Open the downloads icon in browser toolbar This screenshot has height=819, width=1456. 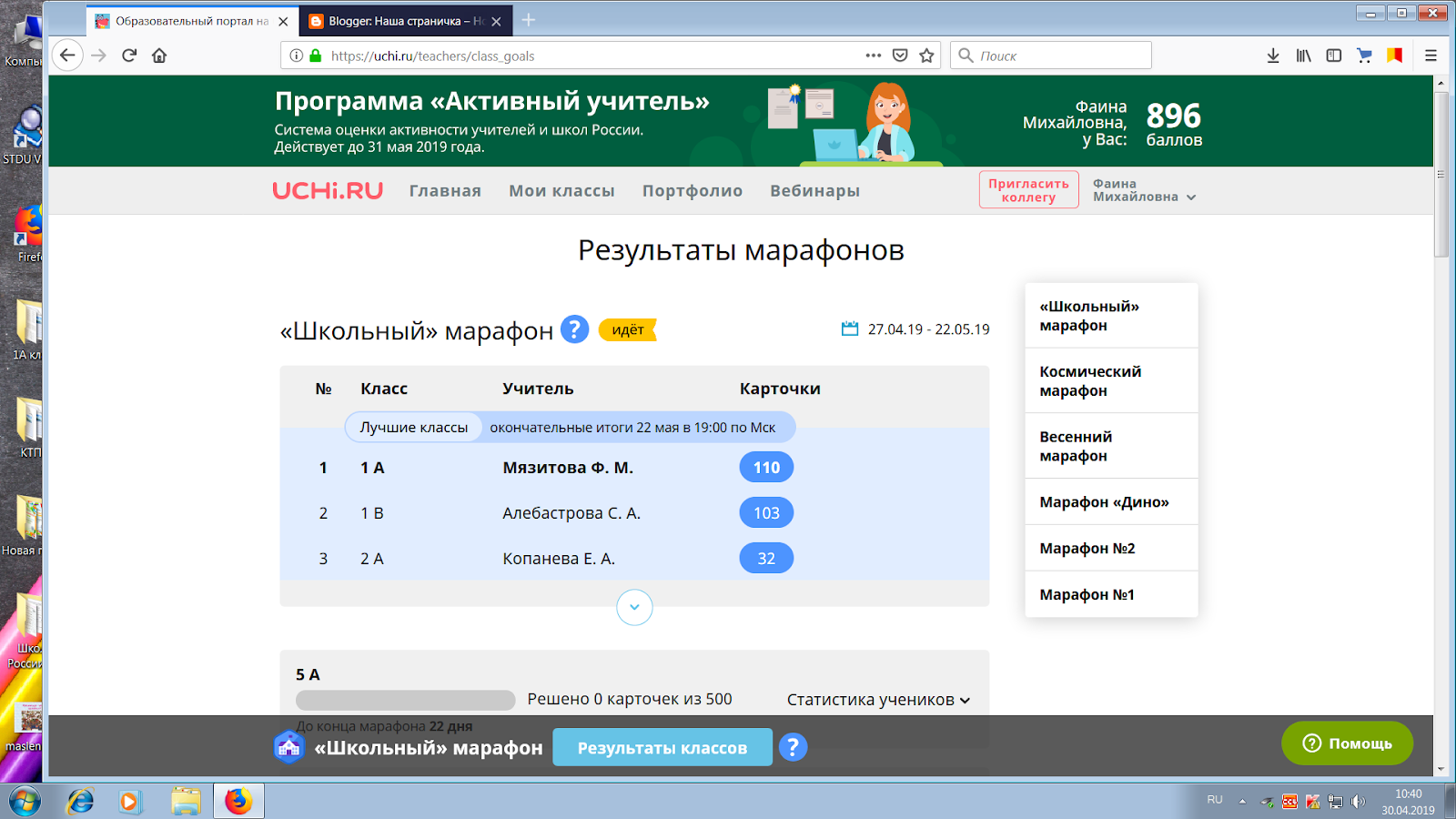tap(1271, 55)
